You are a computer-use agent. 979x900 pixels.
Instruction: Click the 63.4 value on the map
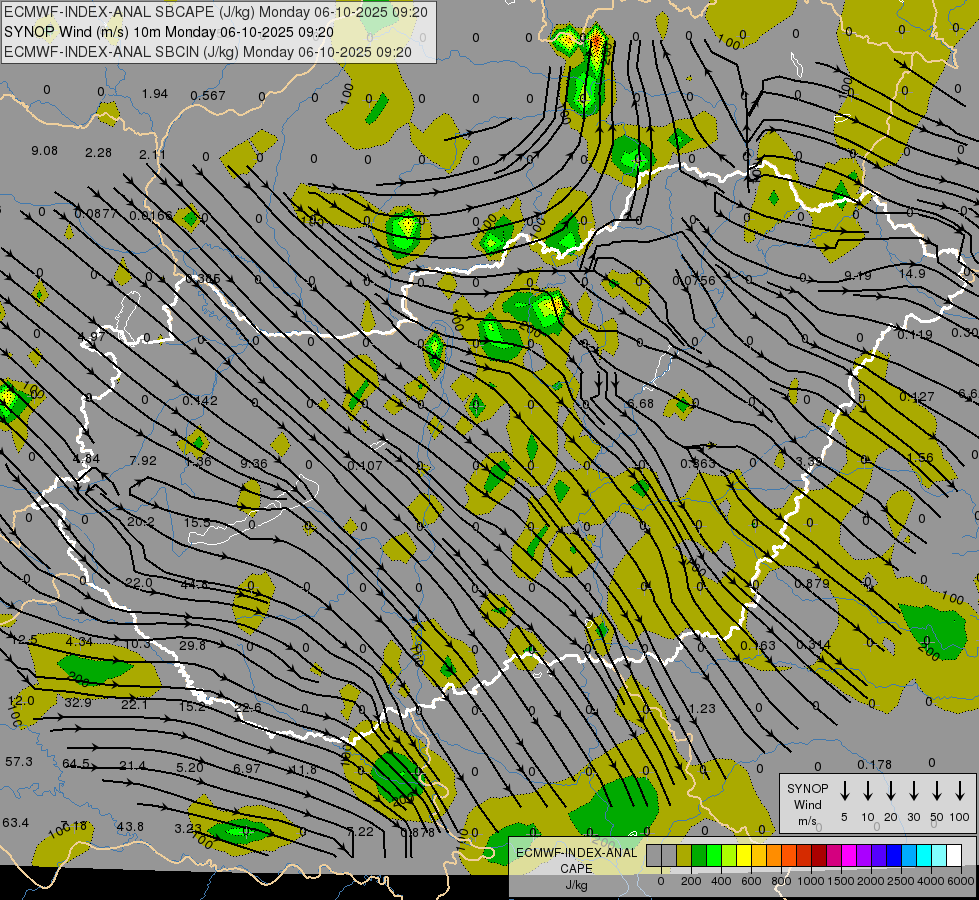tap(16, 823)
